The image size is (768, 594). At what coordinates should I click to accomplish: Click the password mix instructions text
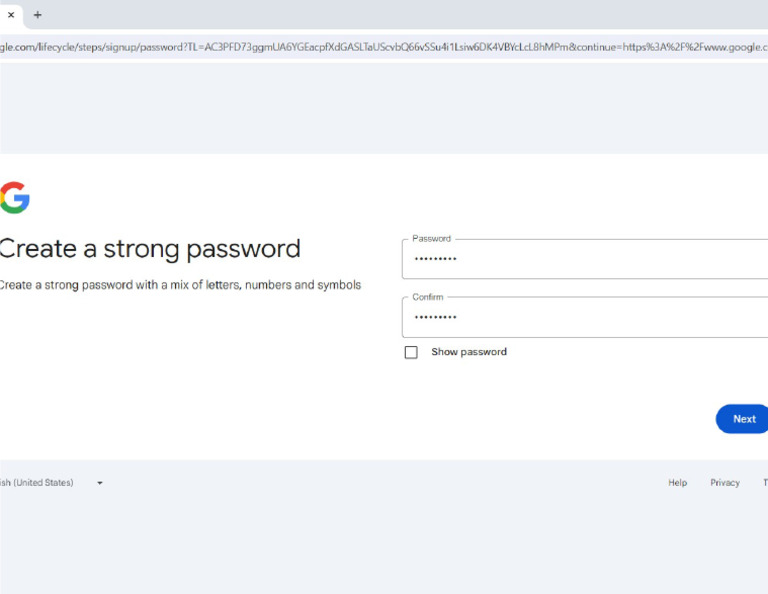click(x=180, y=285)
